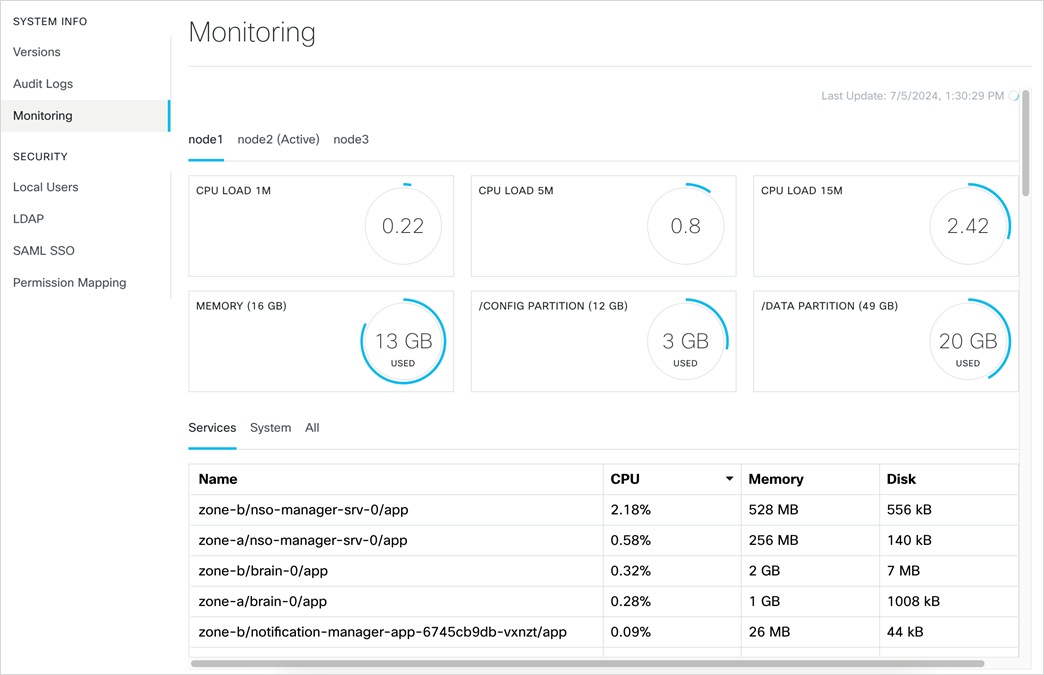The width and height of the screenshot is (1044, 675).
Task: Select the Services tab
Action: coord(212,427)
